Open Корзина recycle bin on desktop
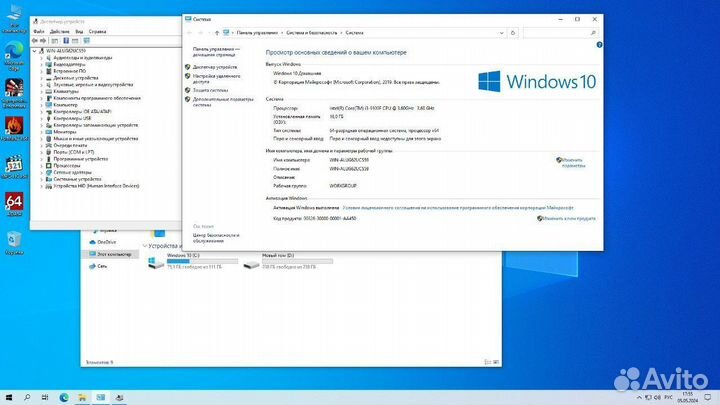 click(14, 242)
